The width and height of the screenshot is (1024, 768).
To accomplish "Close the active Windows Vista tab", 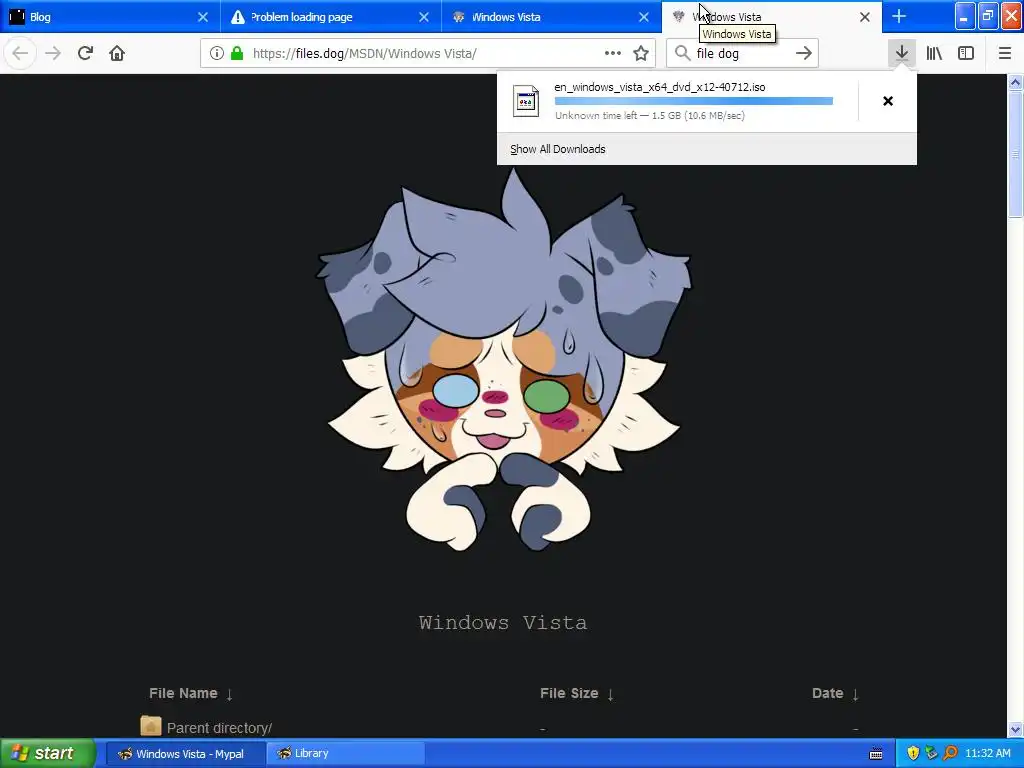I will [x=865, y=17].
